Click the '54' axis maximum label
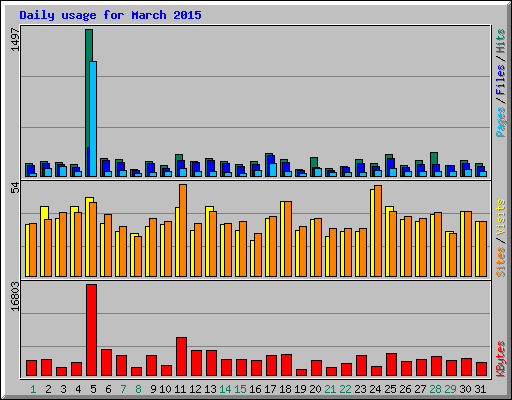 [15, 188]
